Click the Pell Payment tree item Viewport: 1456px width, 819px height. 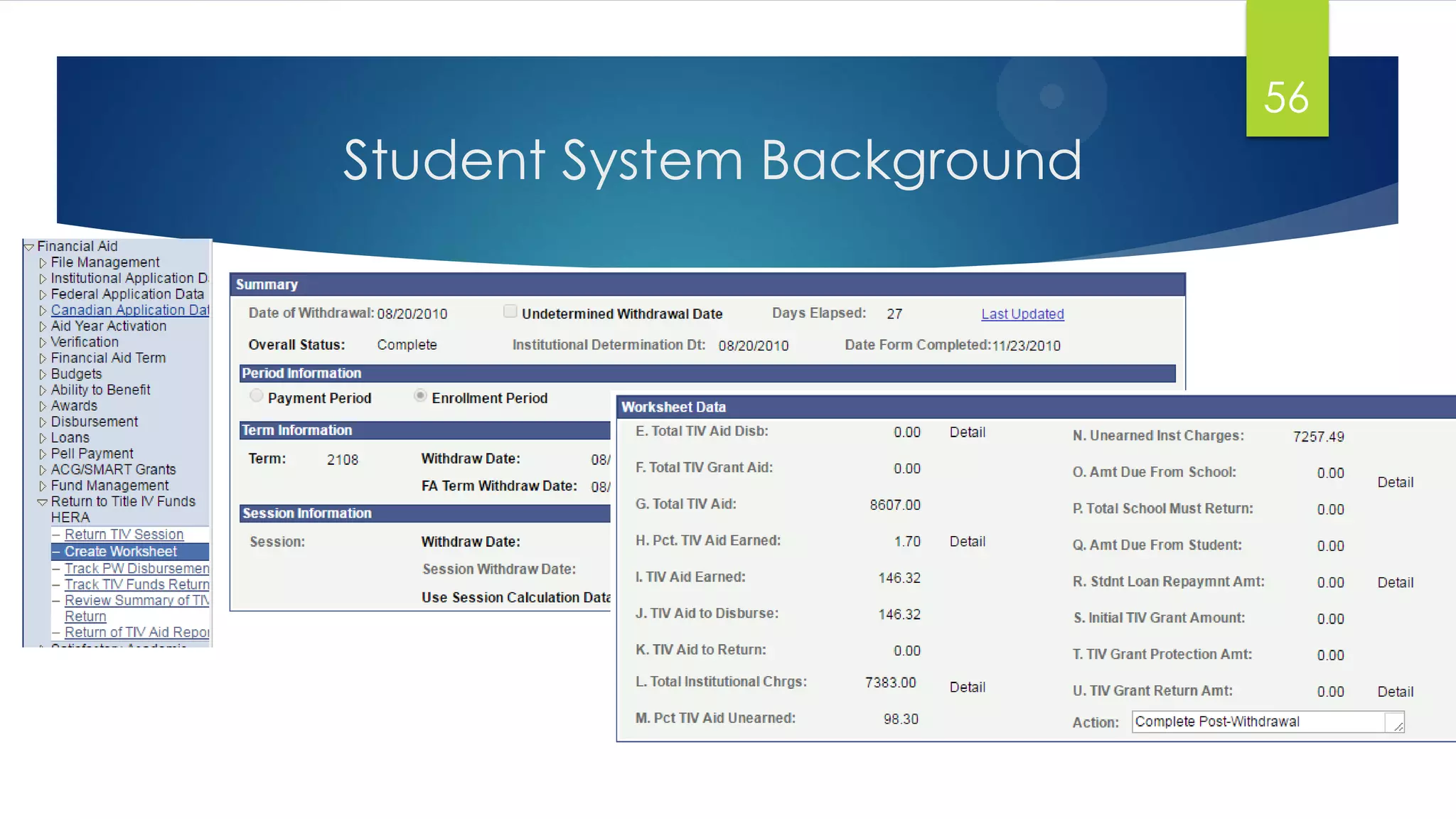click(92, 454)
